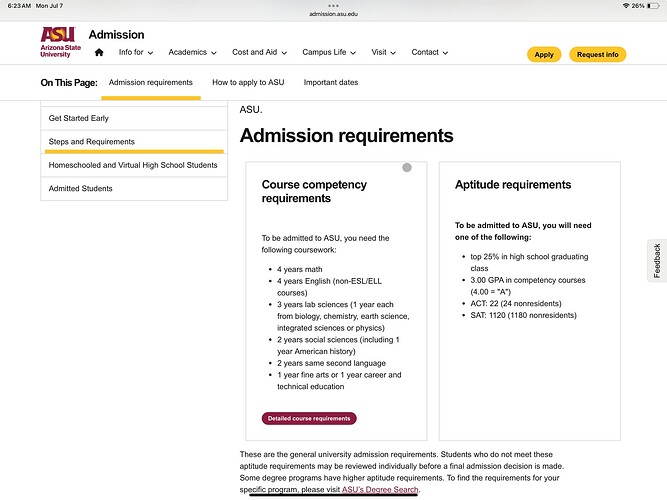
Task: Click '3.00 GPA in competency courses' text
Action: 527,280
